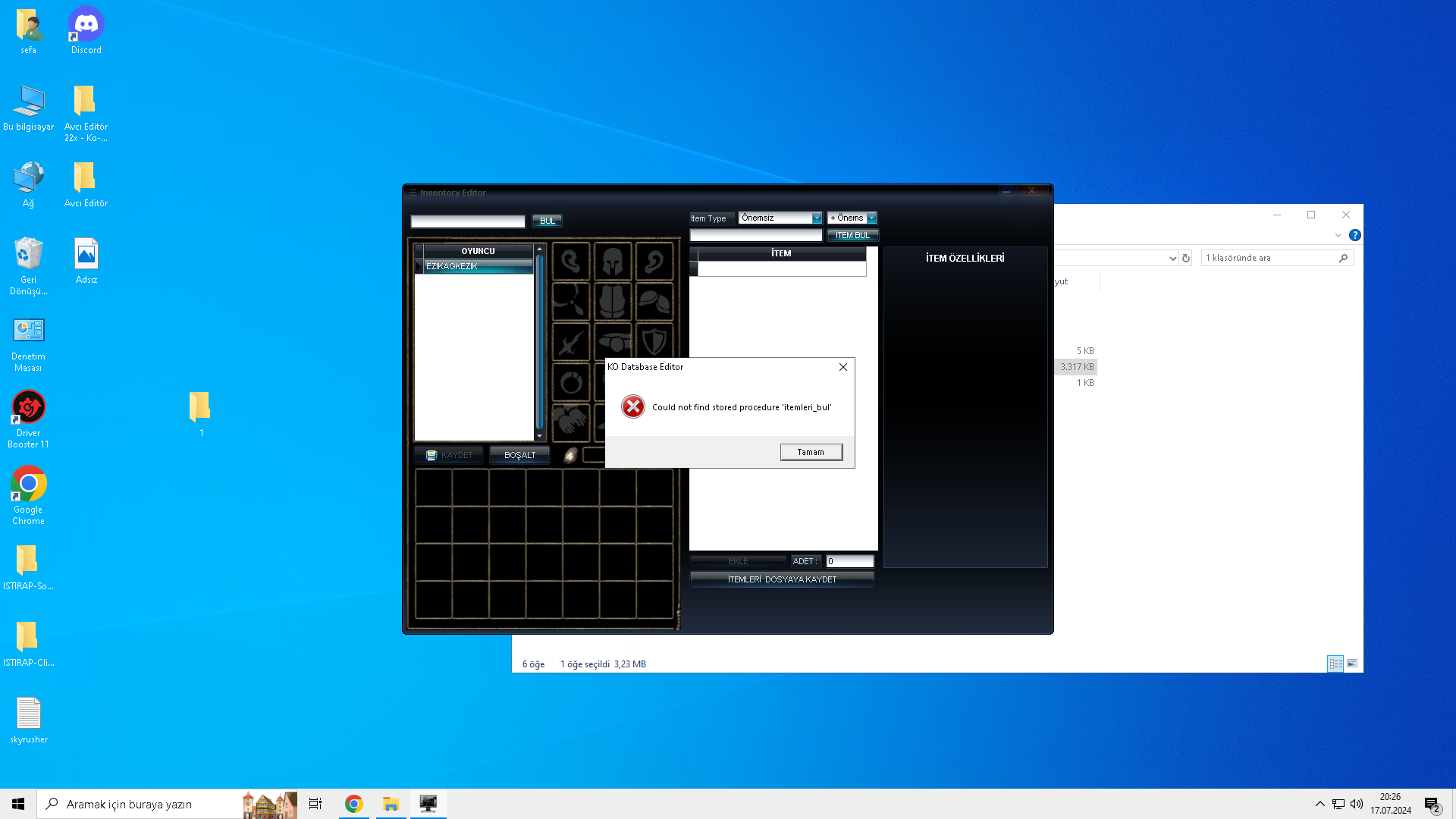Screen dimensions: 1456x819
Task: Select the right-hand weapon slot
Action: (571, 340)
